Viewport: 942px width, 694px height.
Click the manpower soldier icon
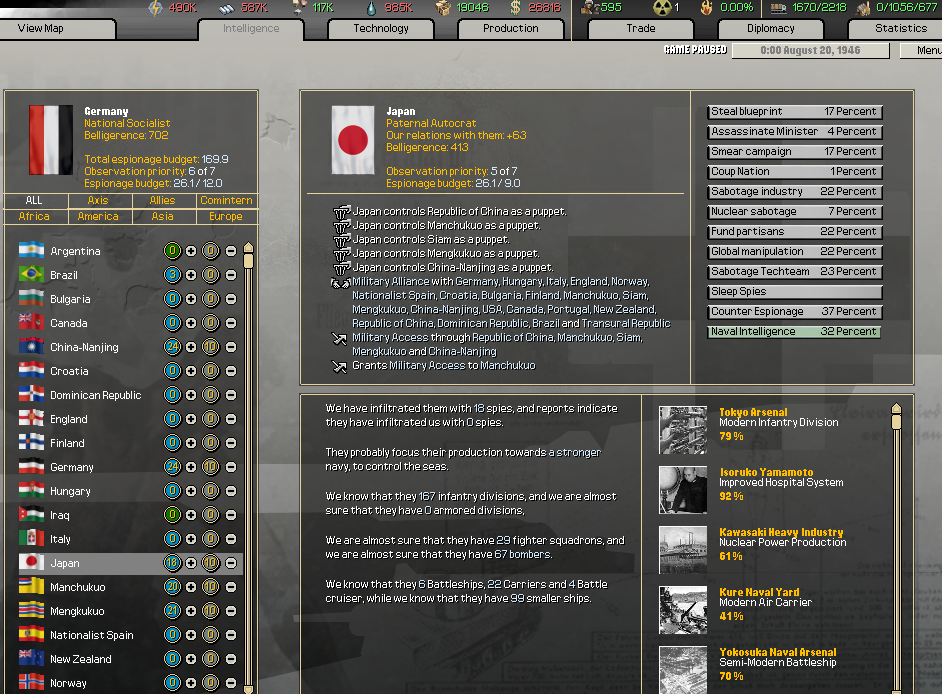point(589,8)
